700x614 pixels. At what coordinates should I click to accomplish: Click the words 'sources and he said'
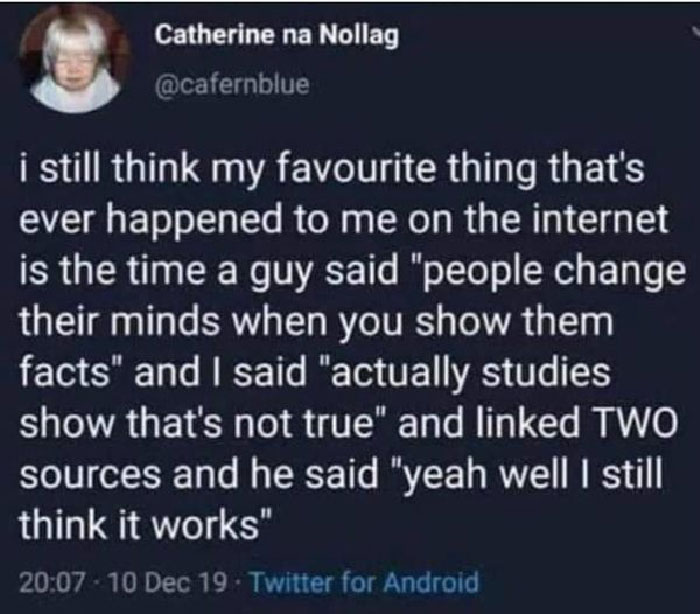(x=198, y=474)
